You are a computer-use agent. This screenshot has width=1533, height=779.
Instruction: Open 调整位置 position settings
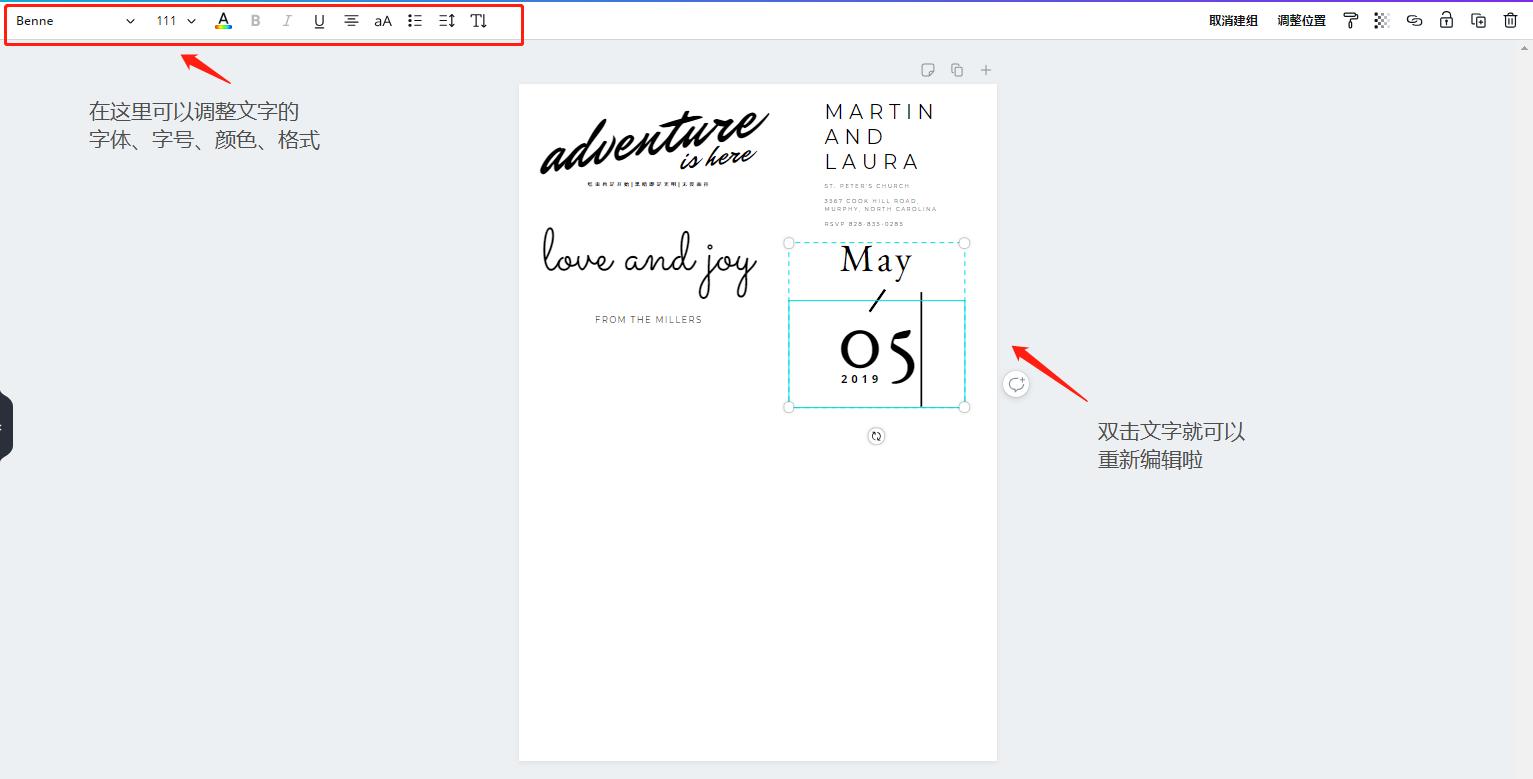pyautogui.click(x=1301, y=19)
